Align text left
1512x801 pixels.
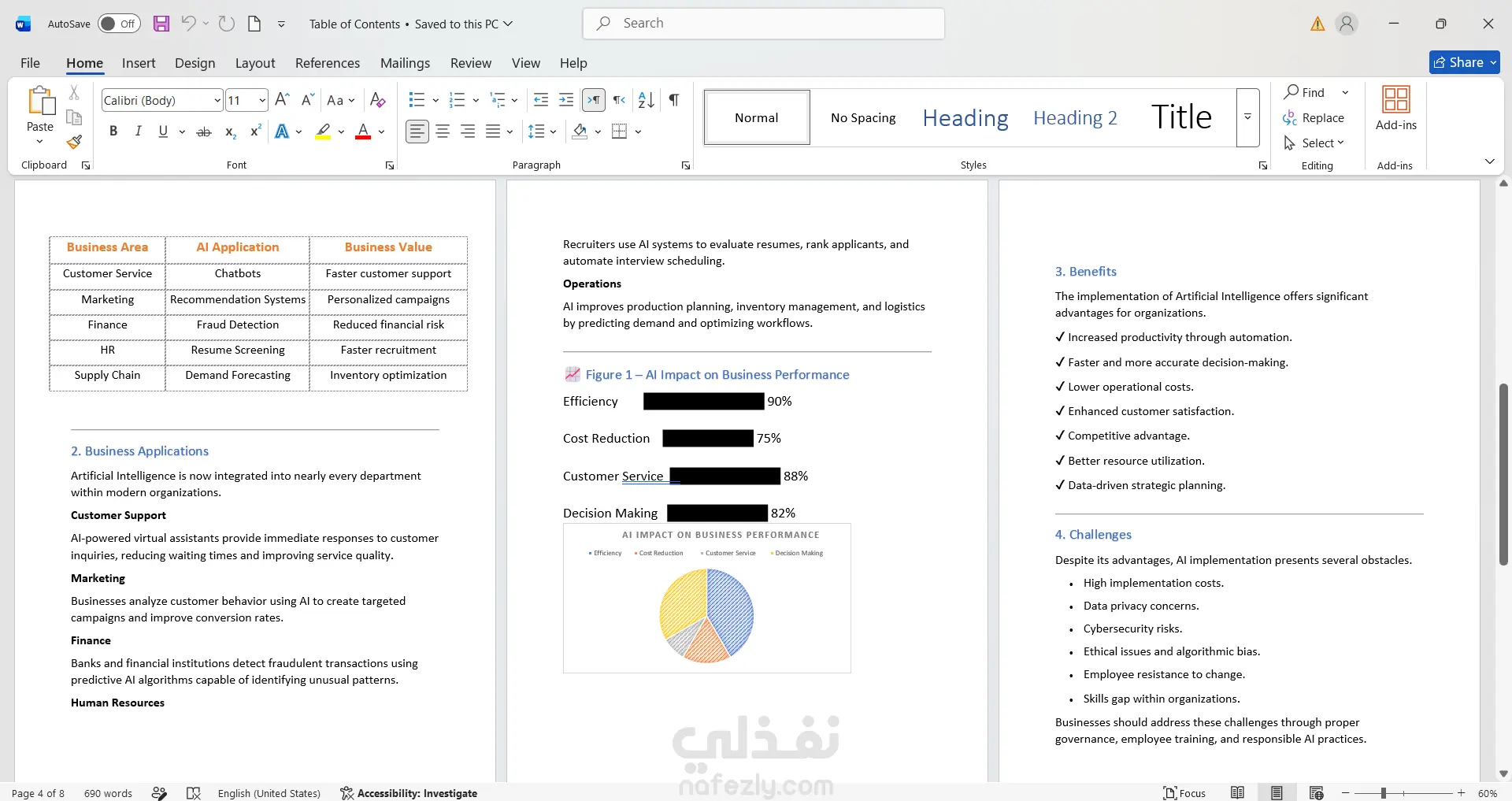click(417, 132)
